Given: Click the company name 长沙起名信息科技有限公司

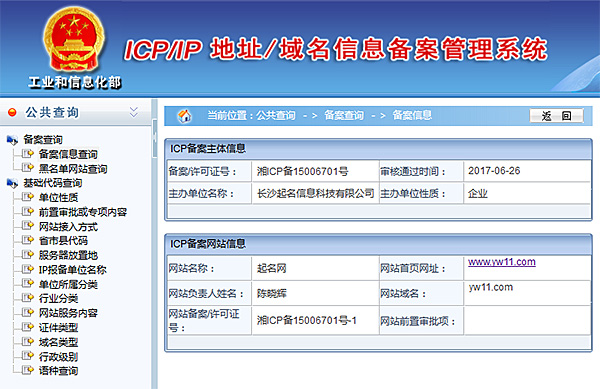Looking at the screenshot, I should click(x=315, y=194).
